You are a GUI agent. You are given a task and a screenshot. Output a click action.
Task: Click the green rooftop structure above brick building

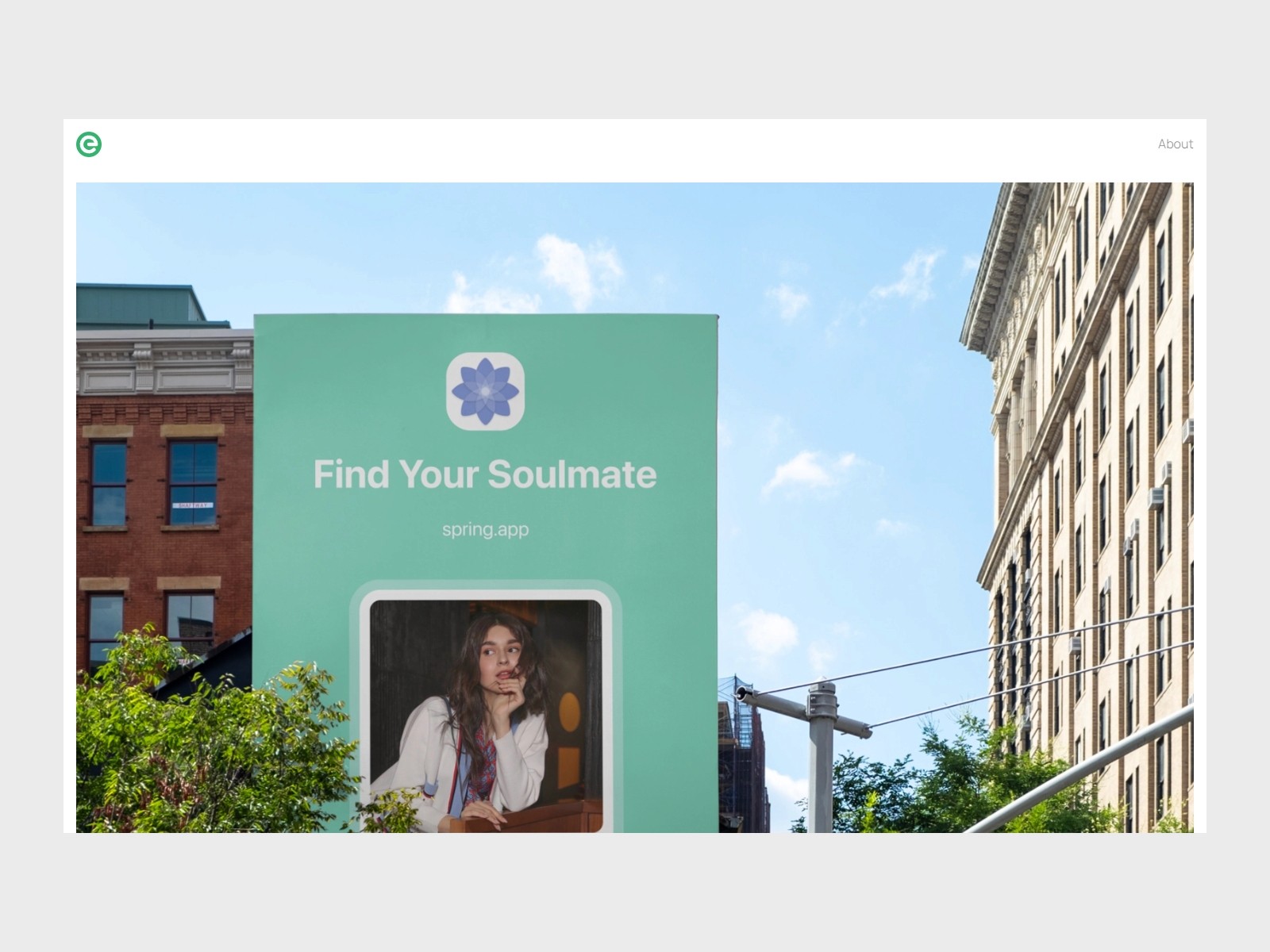141,305
